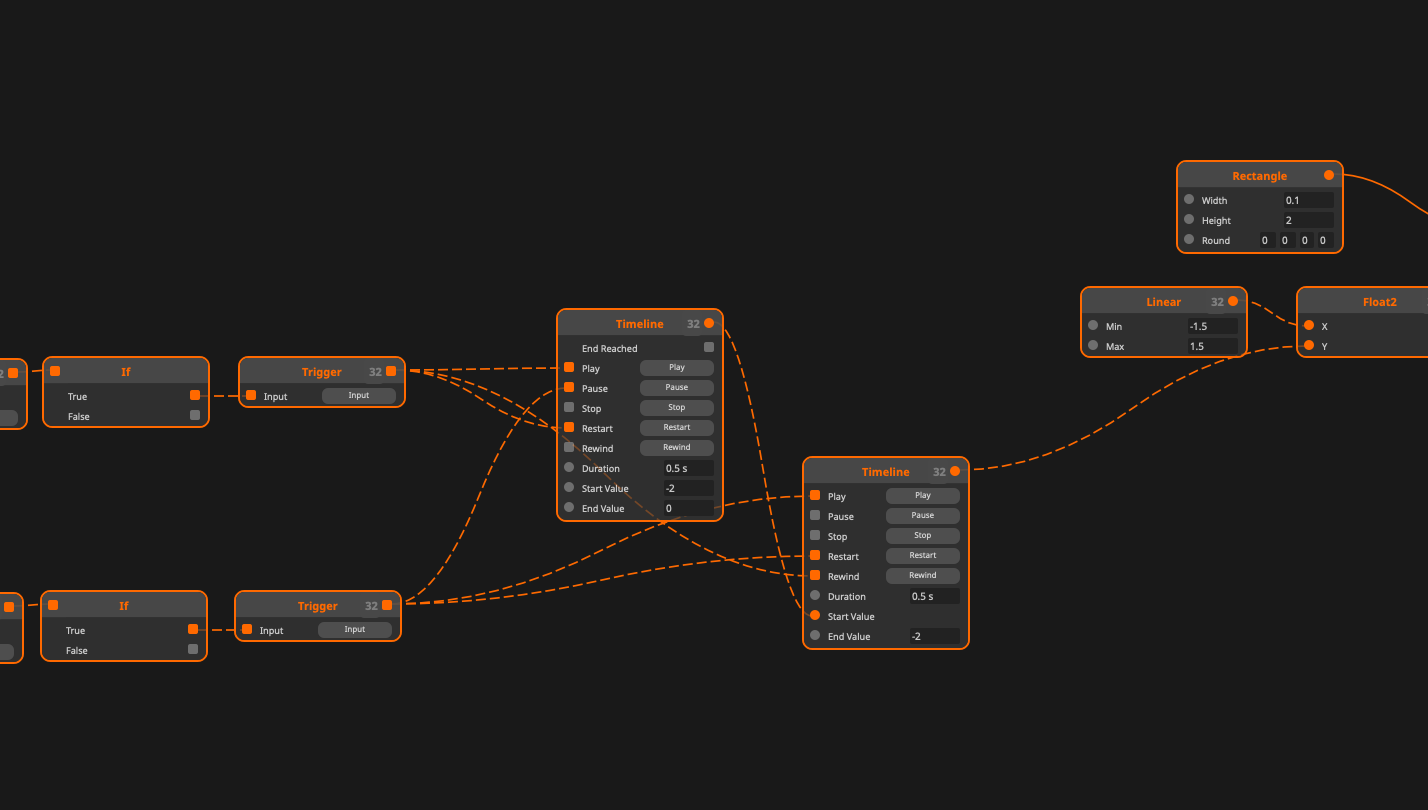Click the Rectangle Width value field
The image size is (1428, 810).
[1307, 200]
